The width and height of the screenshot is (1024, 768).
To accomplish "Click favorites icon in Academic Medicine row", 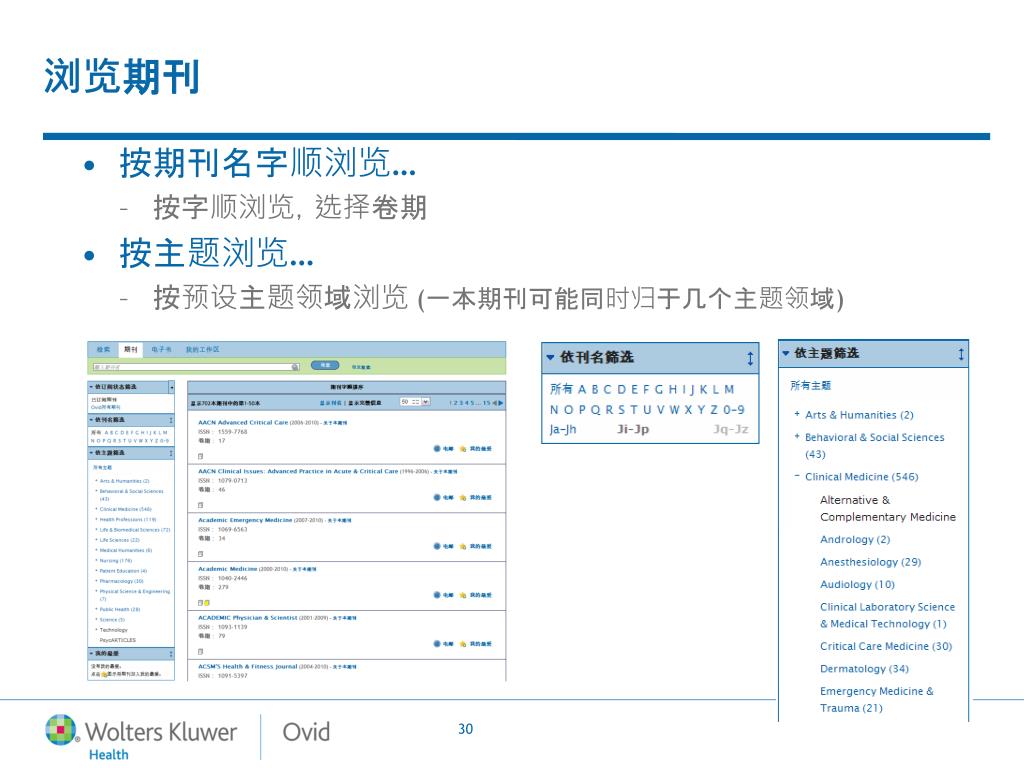I will (463, 595).
